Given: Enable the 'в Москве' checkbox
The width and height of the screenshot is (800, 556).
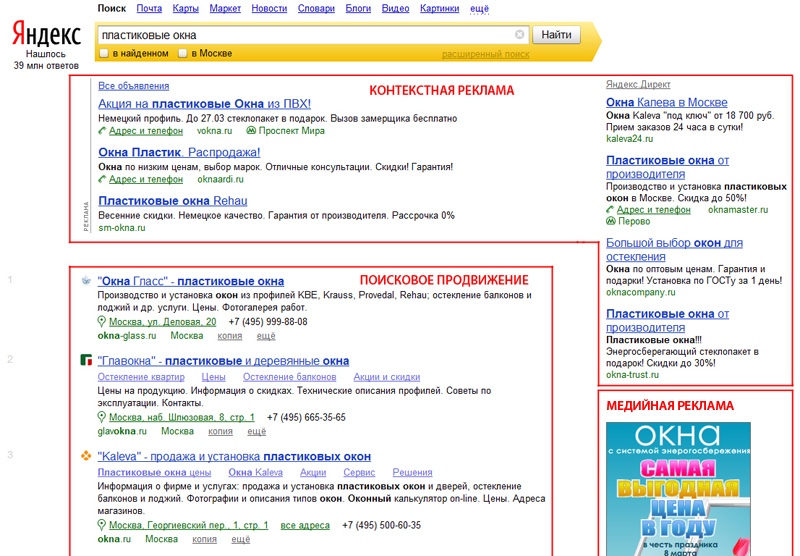Looking at the screenshot, I should (183, 53).
